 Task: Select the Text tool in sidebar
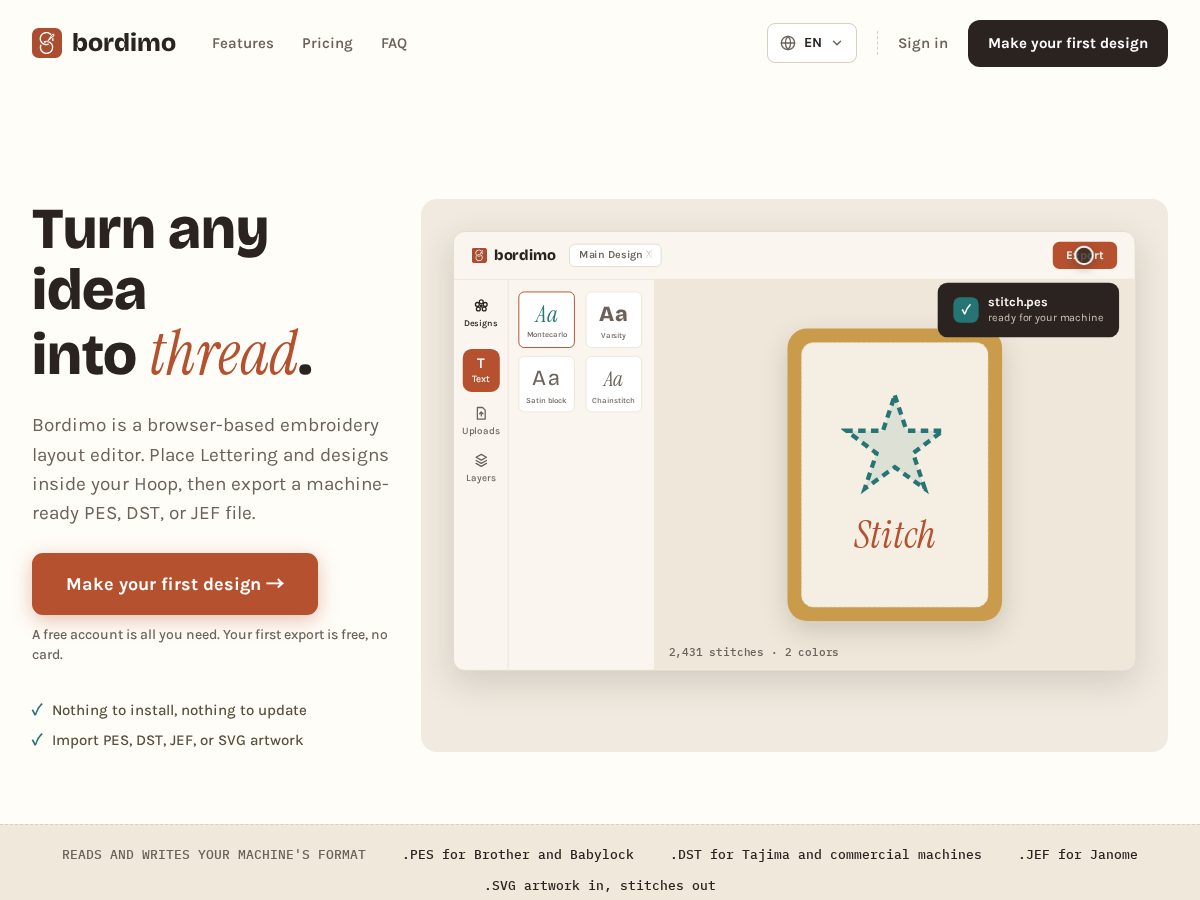pos(481,370)
